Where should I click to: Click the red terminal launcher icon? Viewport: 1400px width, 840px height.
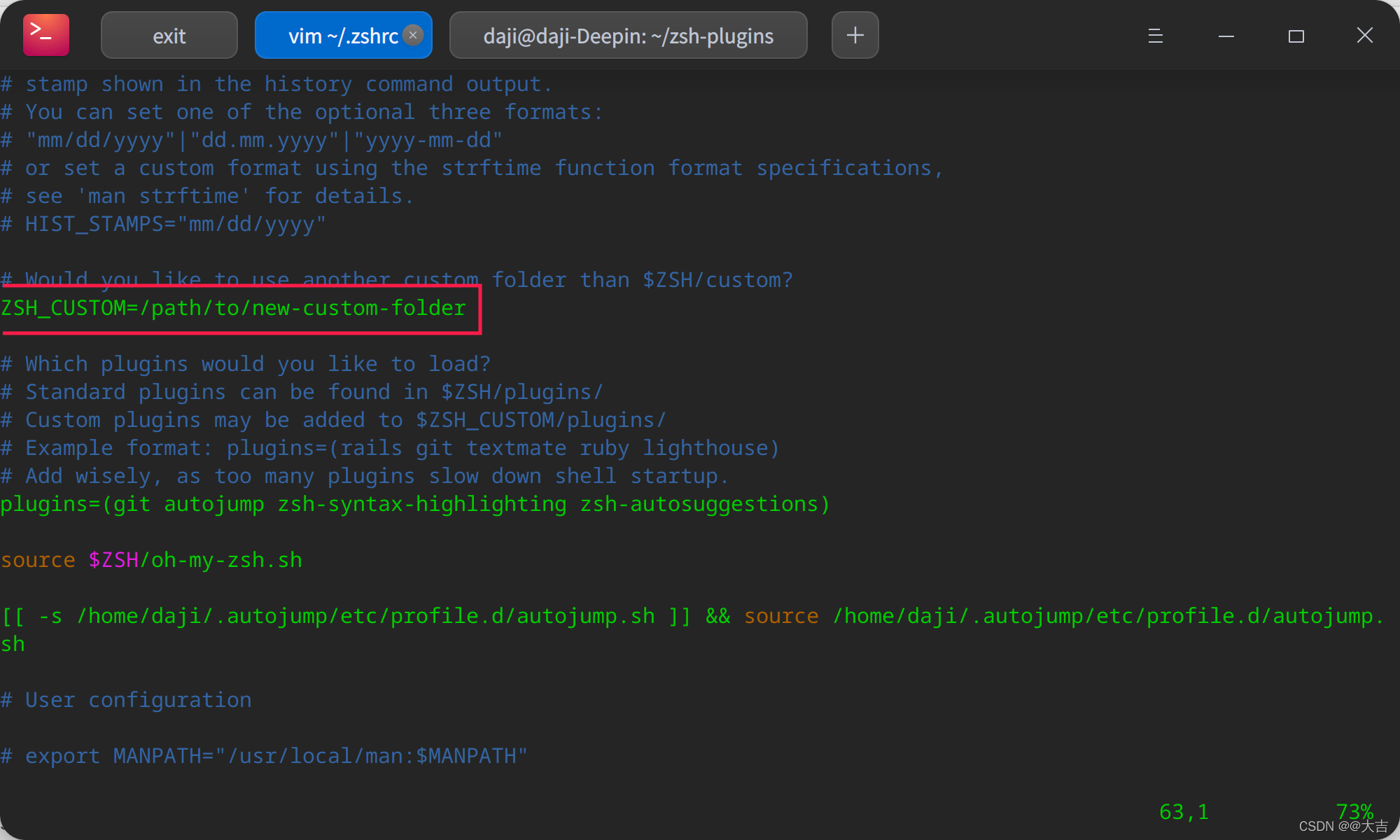point(47,35)
